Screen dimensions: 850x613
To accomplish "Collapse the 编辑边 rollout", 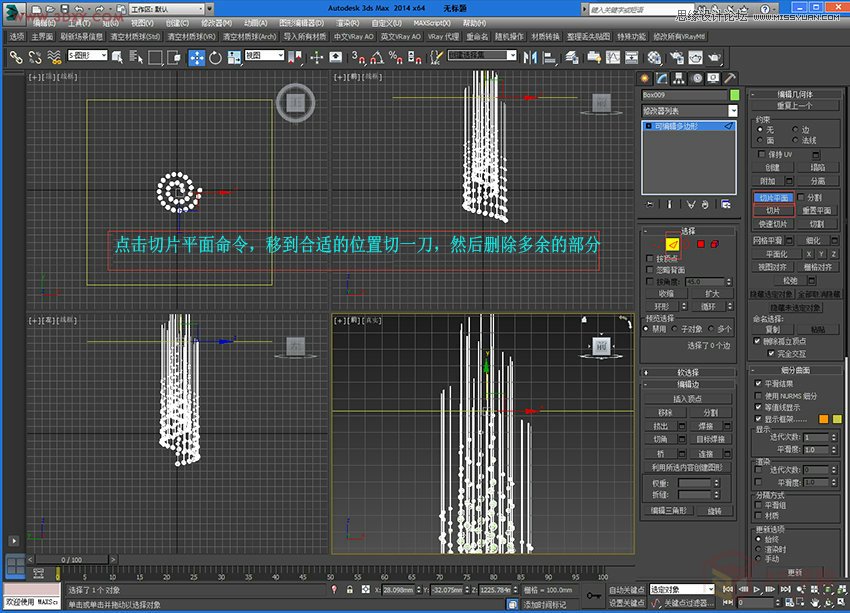I will point(688,384).
